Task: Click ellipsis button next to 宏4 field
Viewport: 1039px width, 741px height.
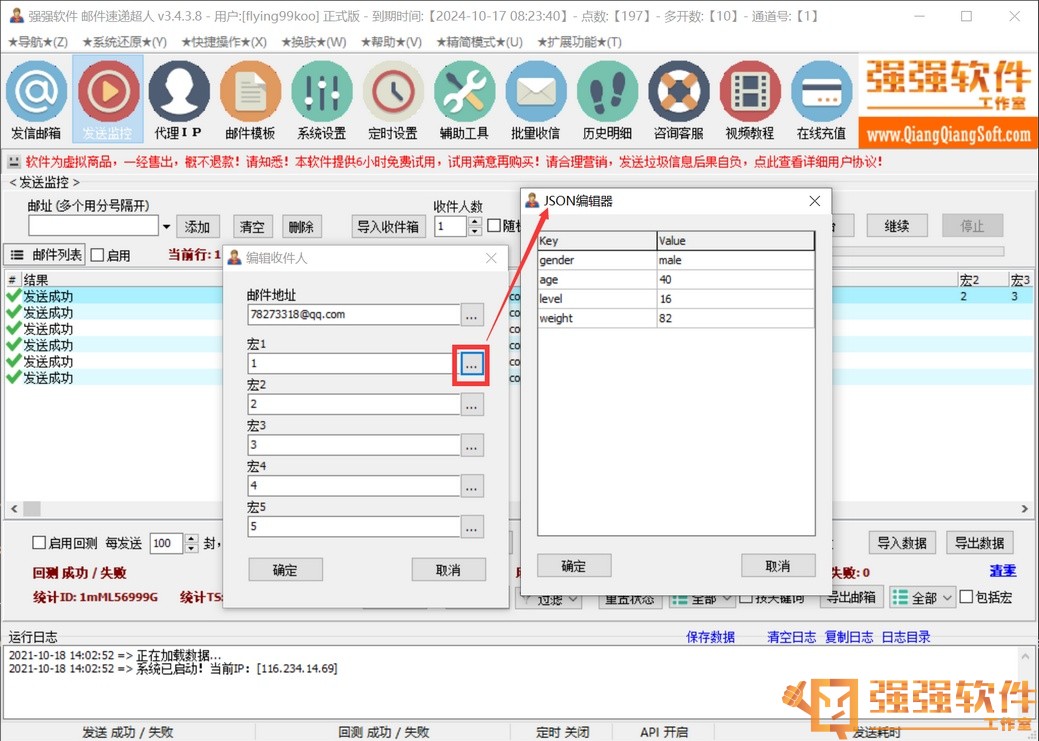Action: 471,486
